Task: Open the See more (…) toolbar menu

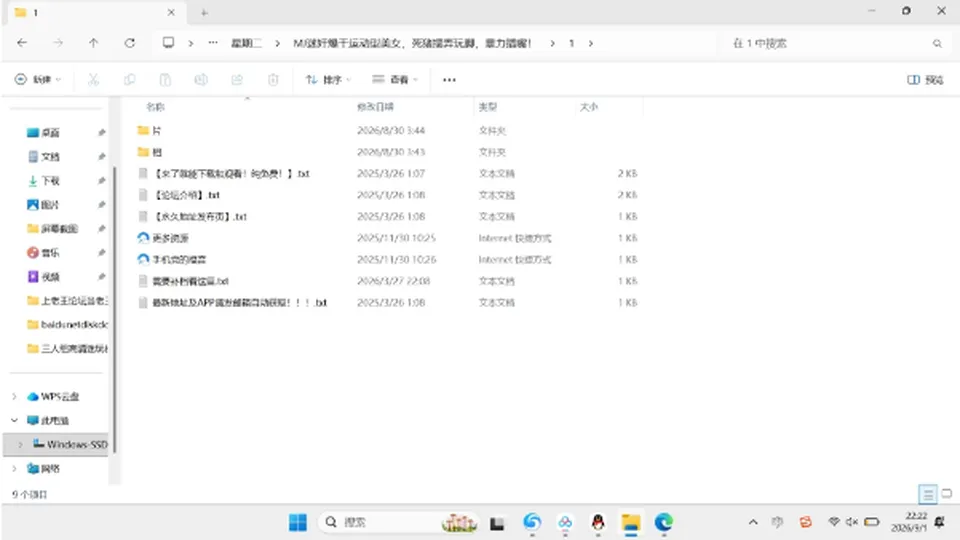Action: pyautogui.click(x=449, y=80)
